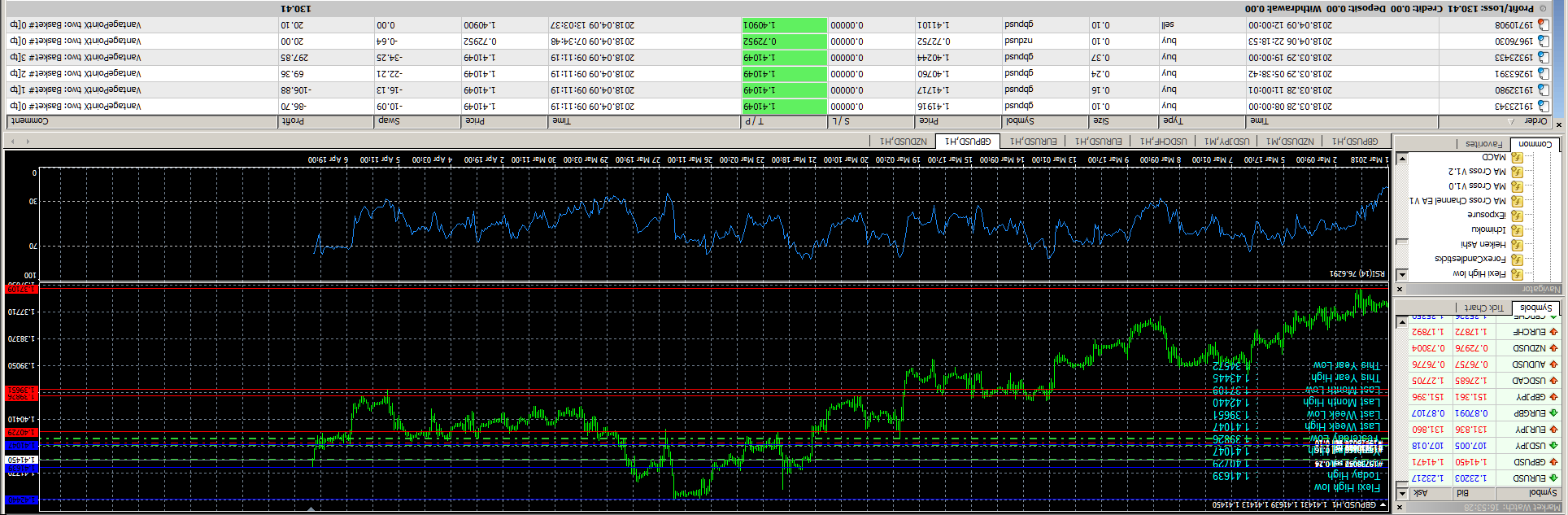Click the order icon for sell order 19710908
1568x515 pixels.
1543,25
